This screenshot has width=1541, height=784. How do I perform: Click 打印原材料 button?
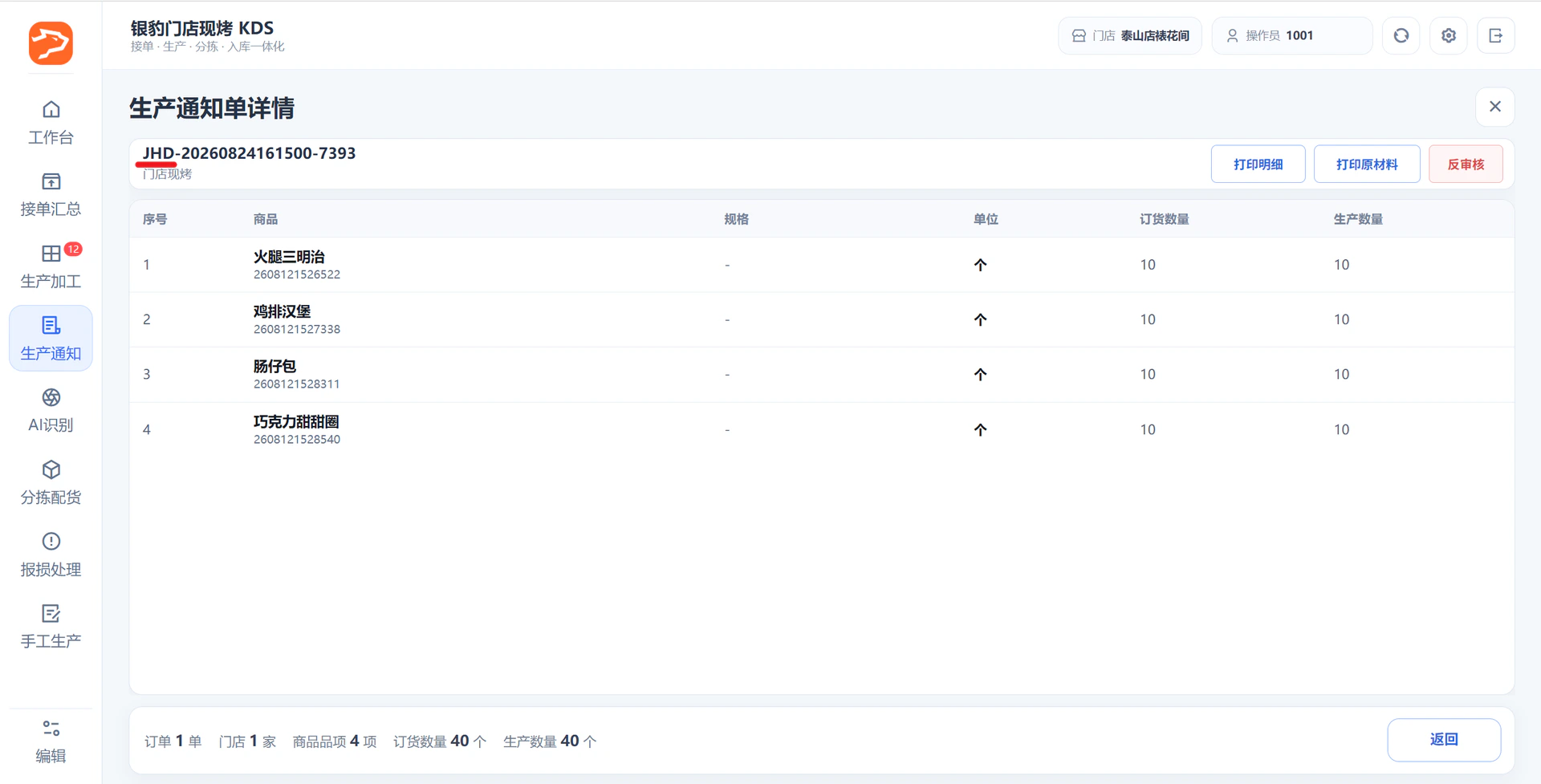pos(1367,165)
